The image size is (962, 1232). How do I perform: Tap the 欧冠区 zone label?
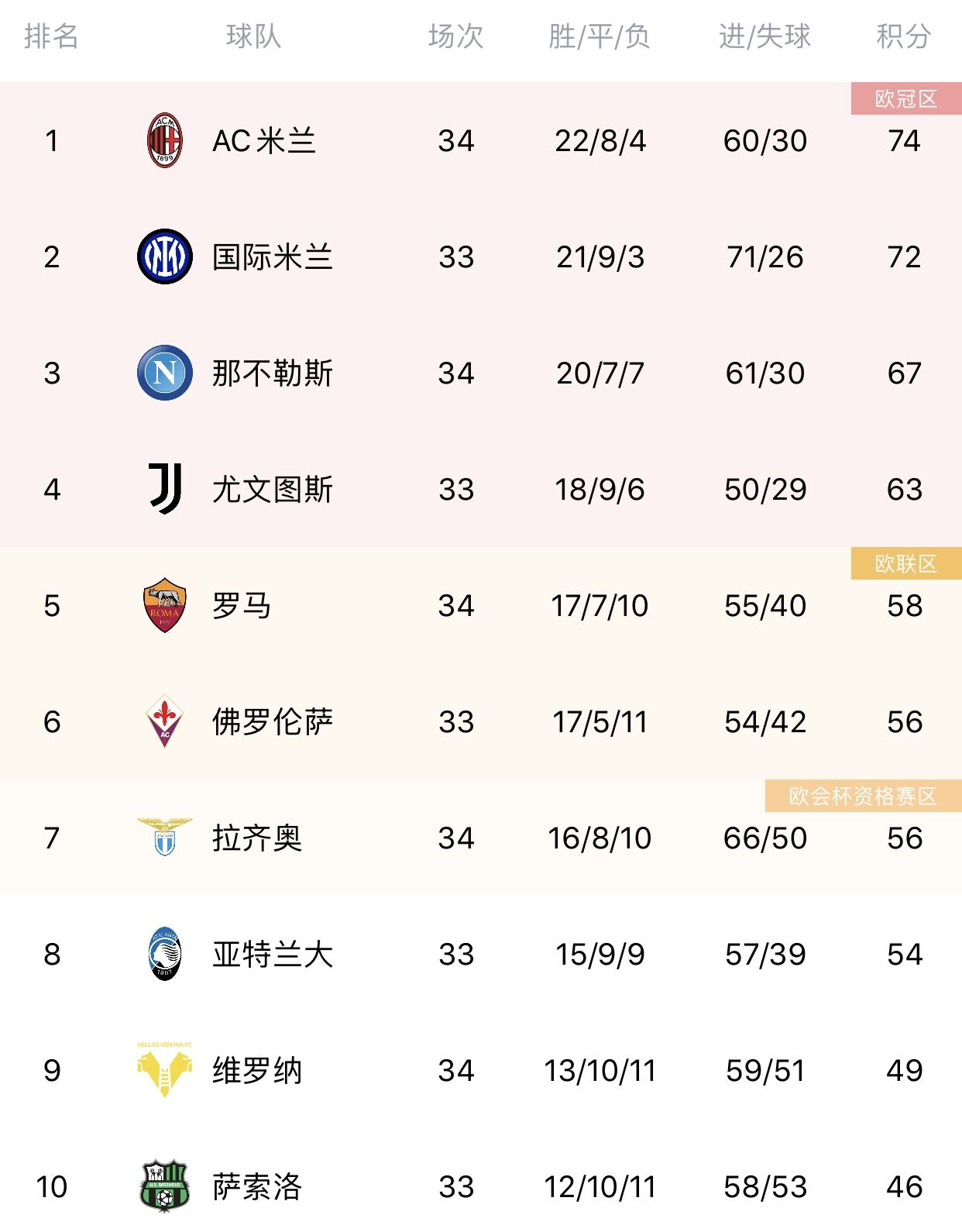click(x=906, y=98)
